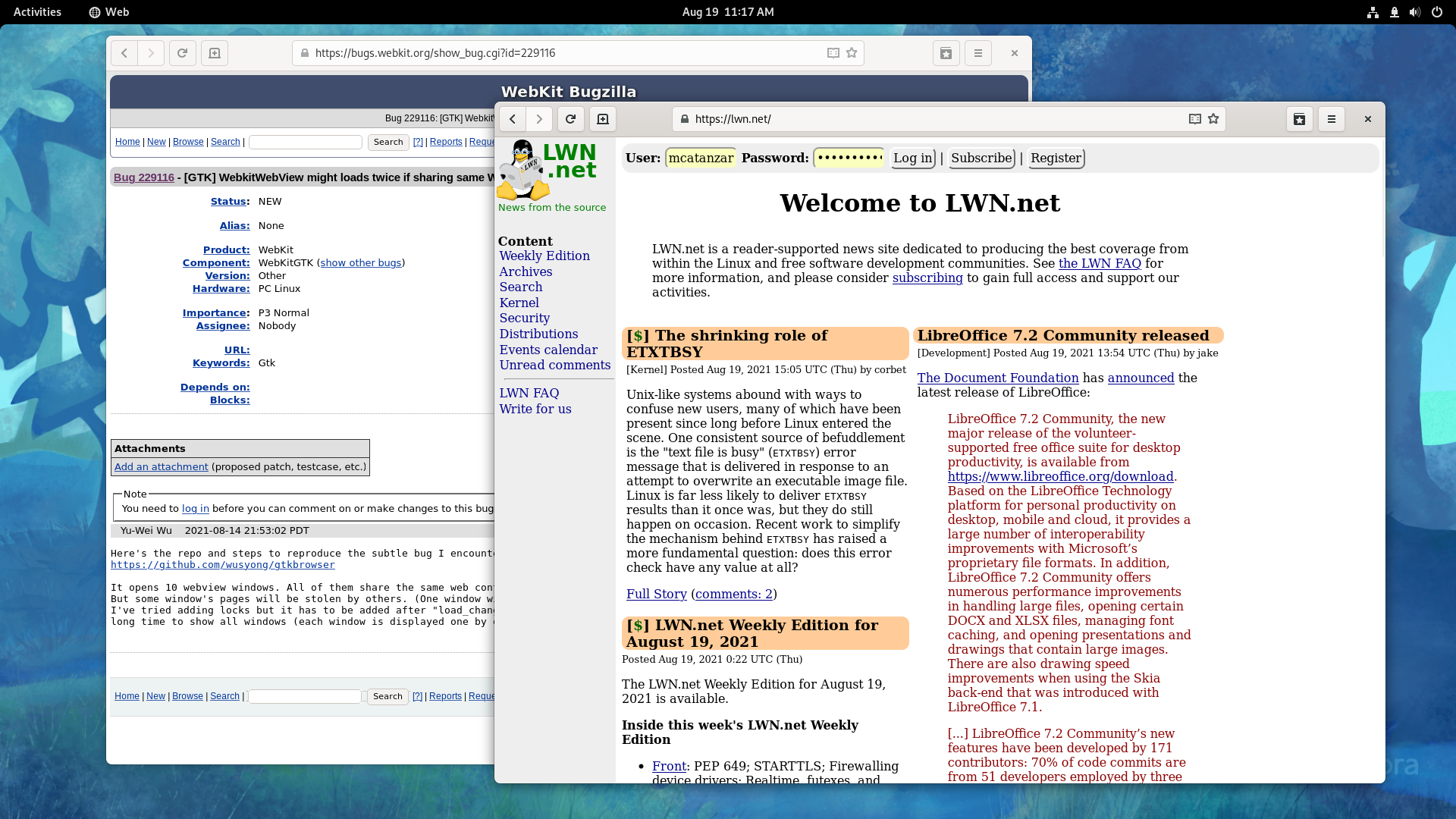
Task: Reload the WebKit Bugzilla page
Action: (183, 53)
